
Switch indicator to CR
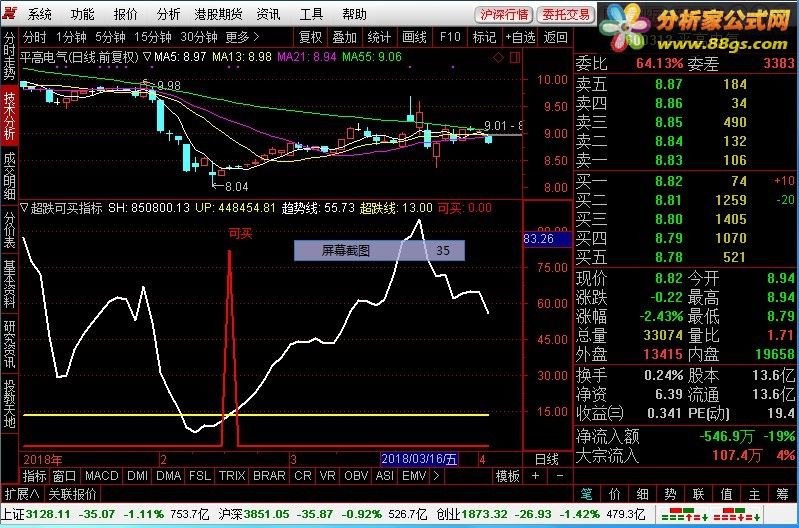[x=303, y=476]
